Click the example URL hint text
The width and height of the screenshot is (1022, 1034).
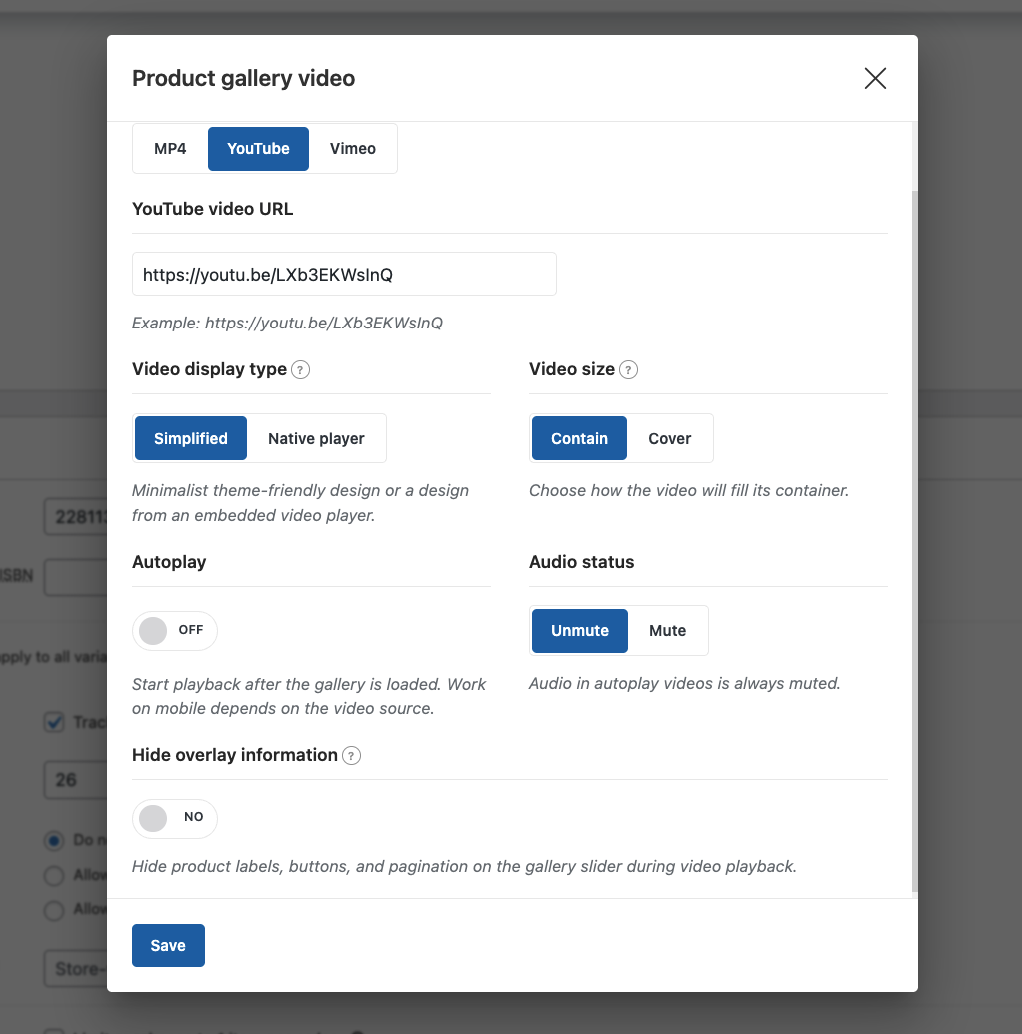click(287, 323)
